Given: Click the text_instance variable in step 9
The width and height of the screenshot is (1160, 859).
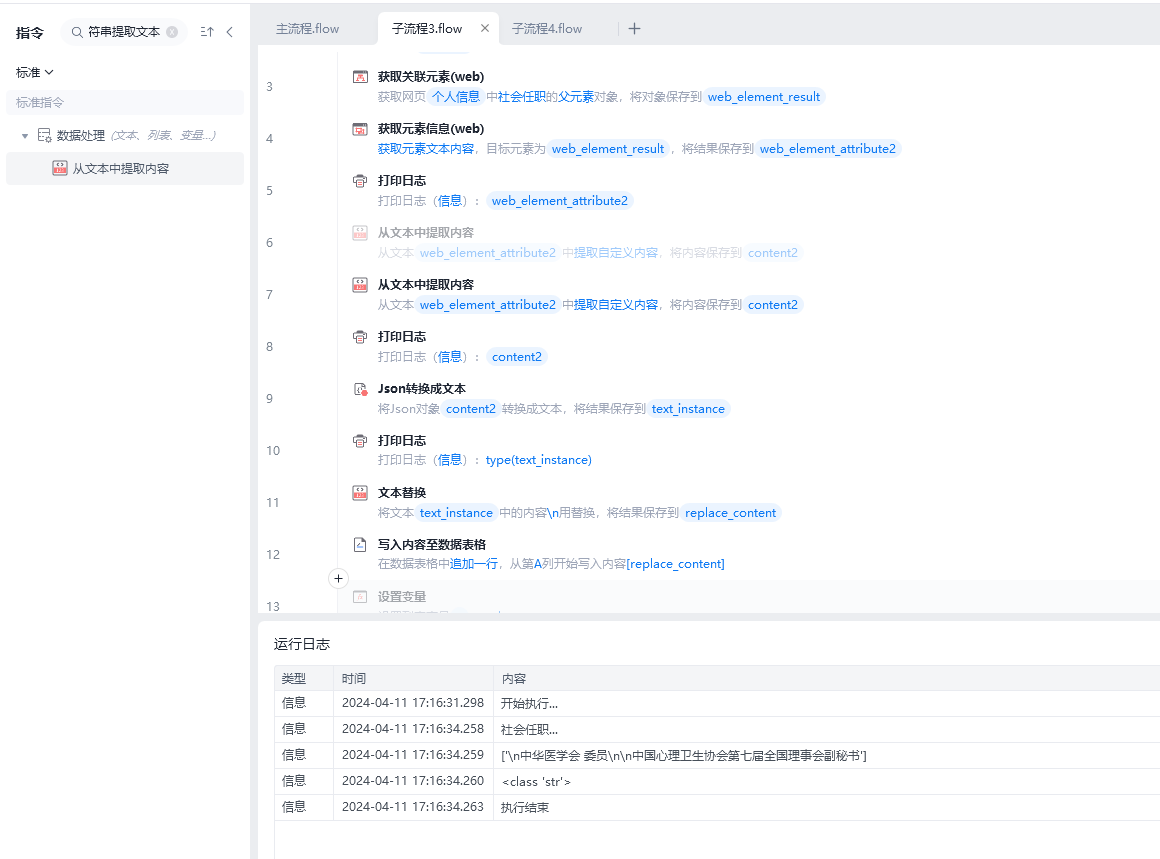Looking at the screenshot, I should tap(688, 409).
